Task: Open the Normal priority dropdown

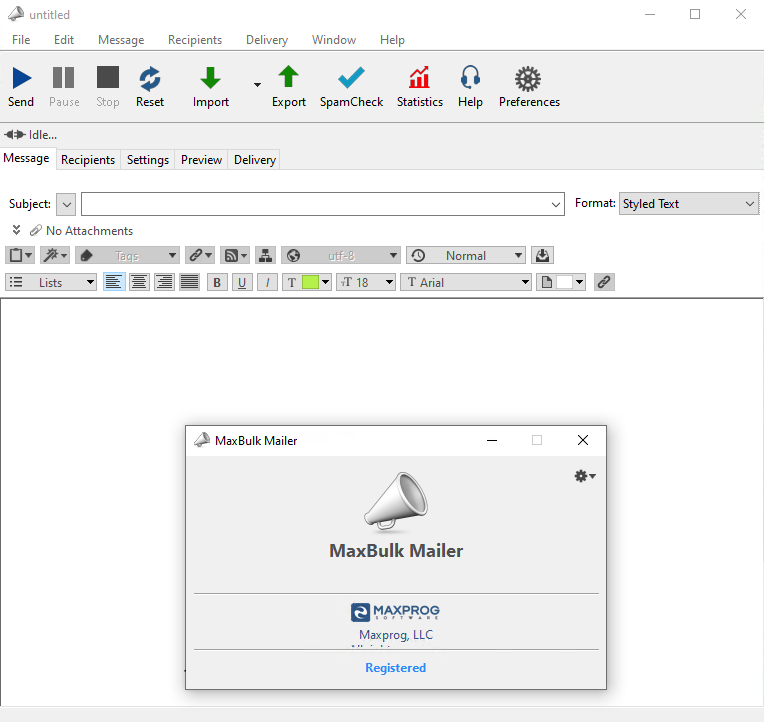Action: [465, 255]
